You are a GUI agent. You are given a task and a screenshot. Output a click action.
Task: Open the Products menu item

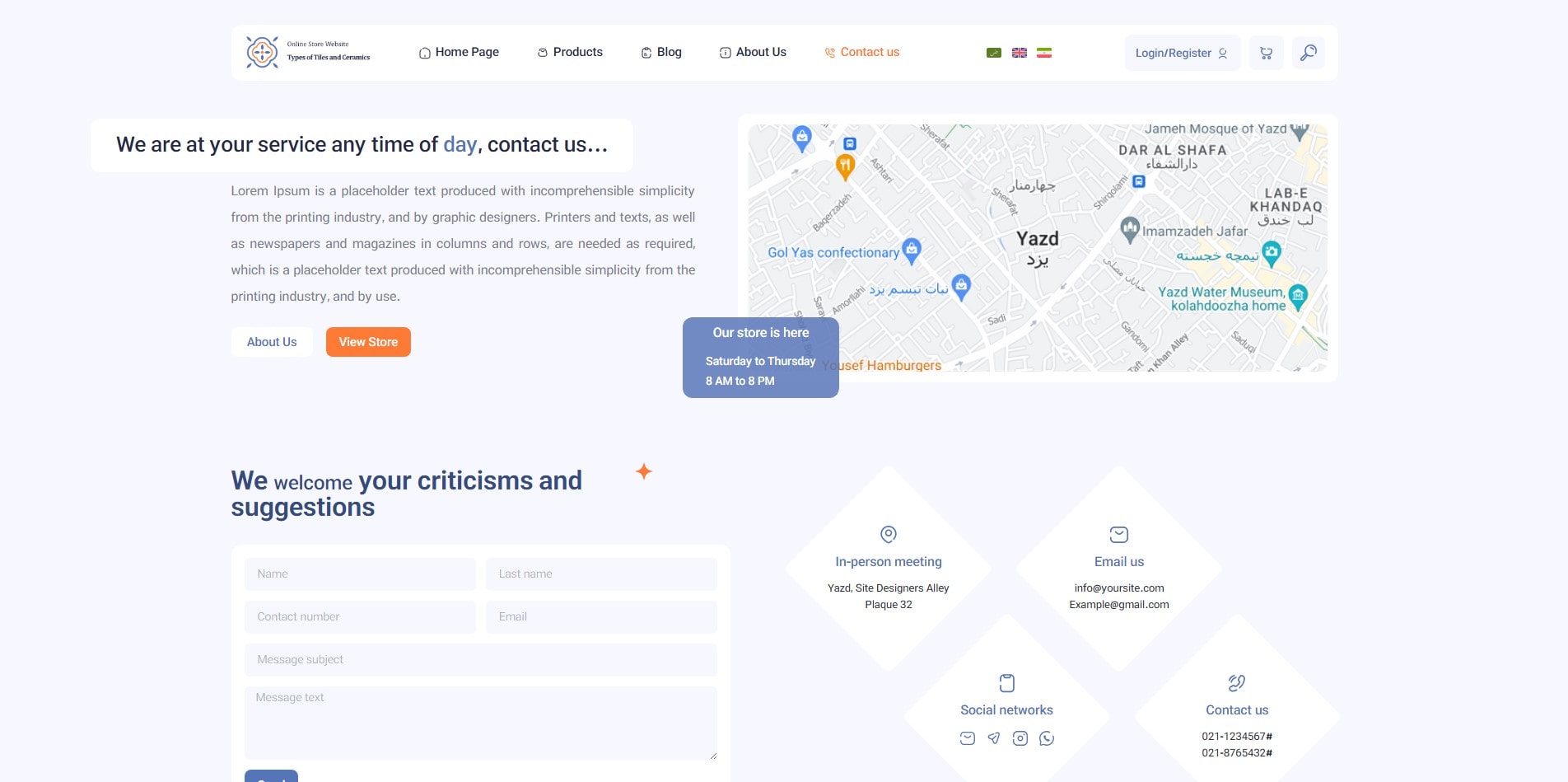click(570, 53)
